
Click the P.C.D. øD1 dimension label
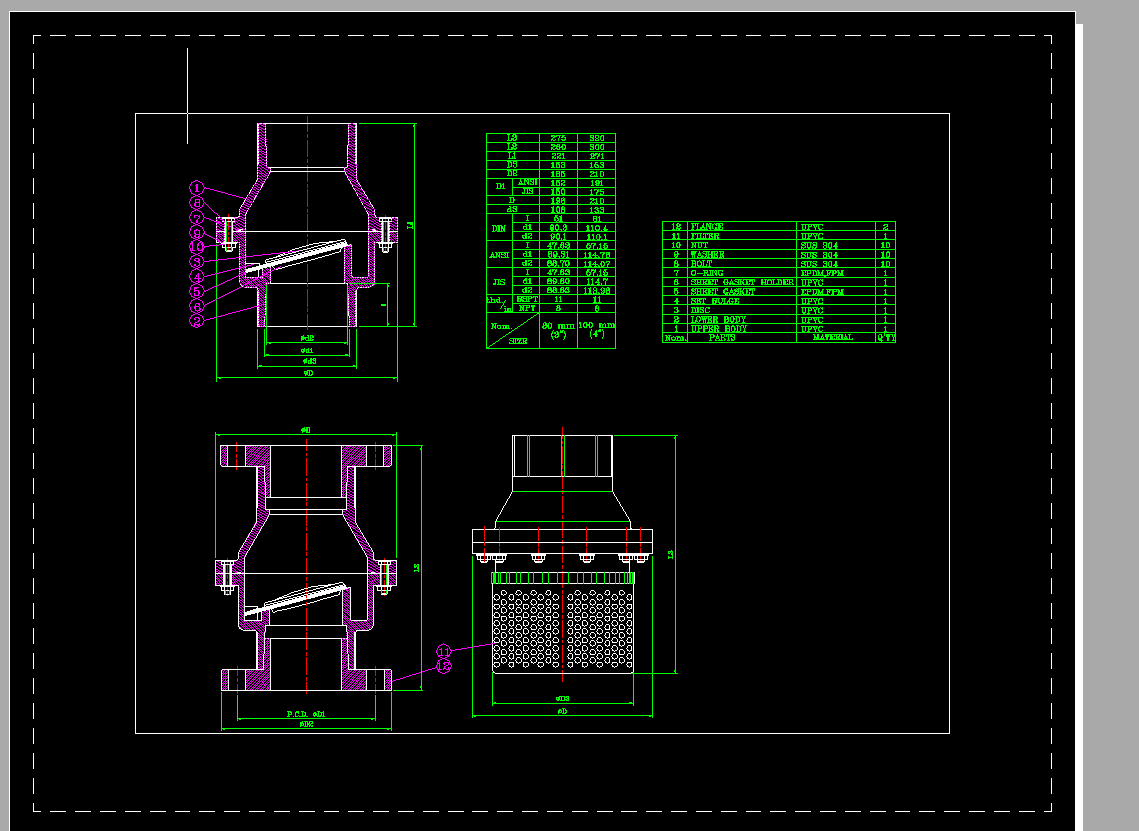(306, 715)
